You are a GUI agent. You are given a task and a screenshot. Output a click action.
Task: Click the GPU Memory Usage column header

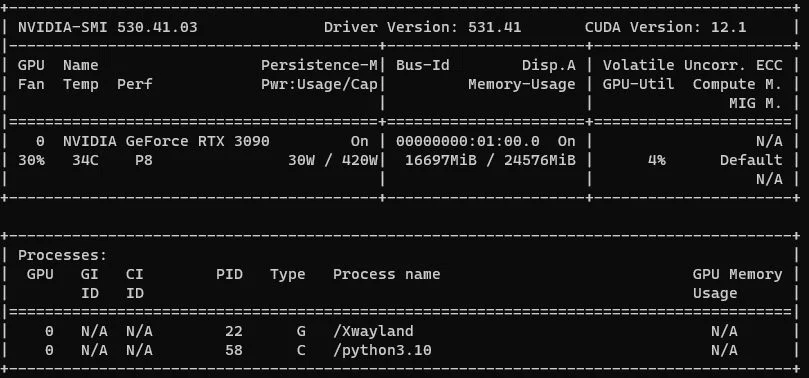(x=738, y=284)
